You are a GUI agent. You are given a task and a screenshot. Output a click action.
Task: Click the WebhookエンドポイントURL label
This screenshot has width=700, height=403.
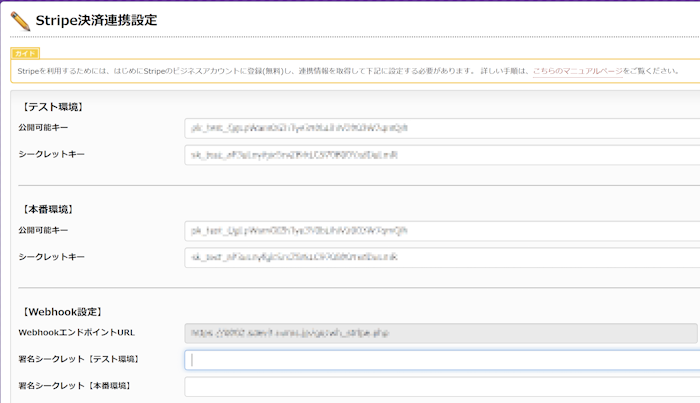pos(76,332)
